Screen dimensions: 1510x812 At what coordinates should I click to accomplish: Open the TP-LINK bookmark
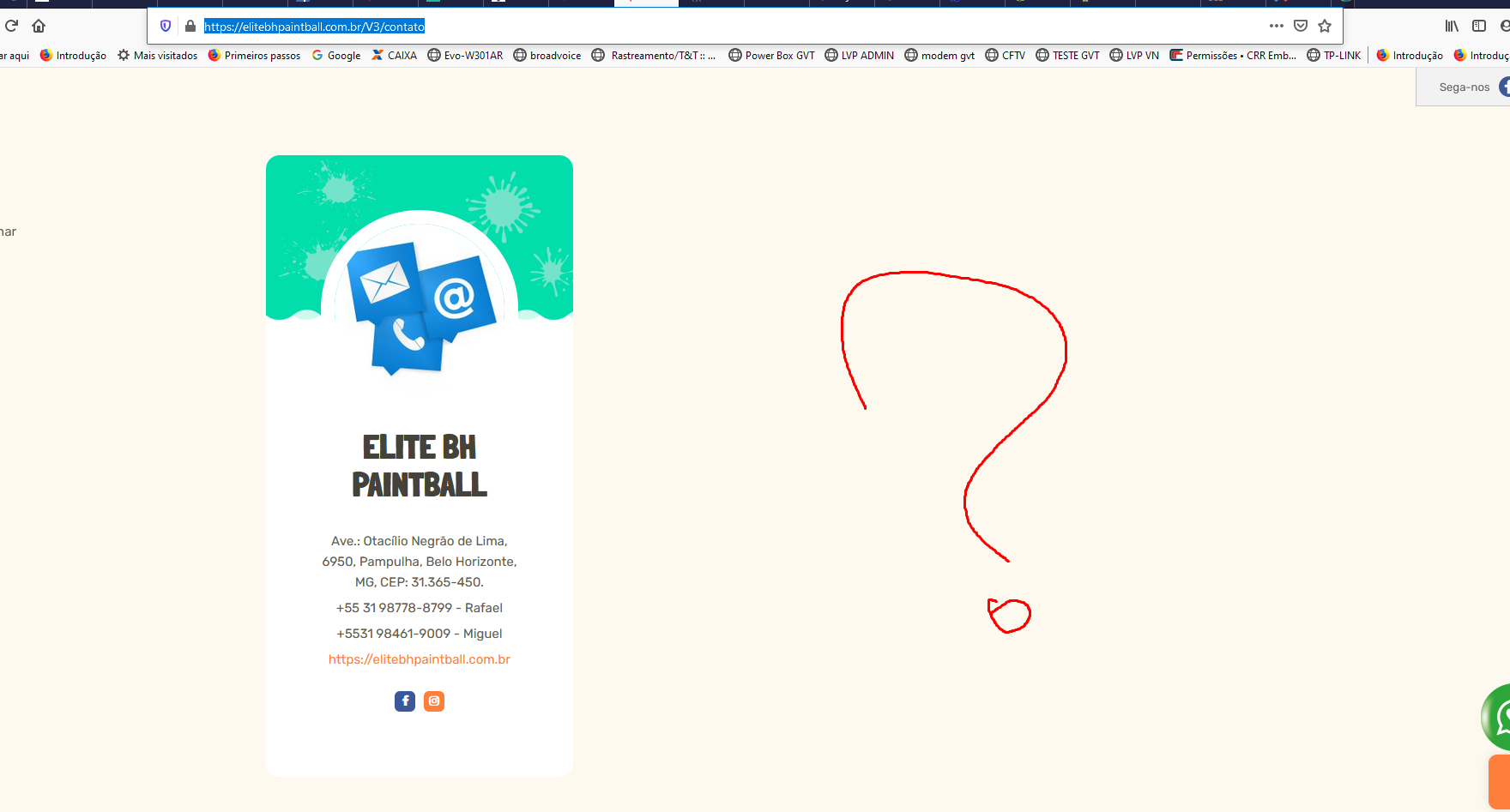tap(1333, 55)
